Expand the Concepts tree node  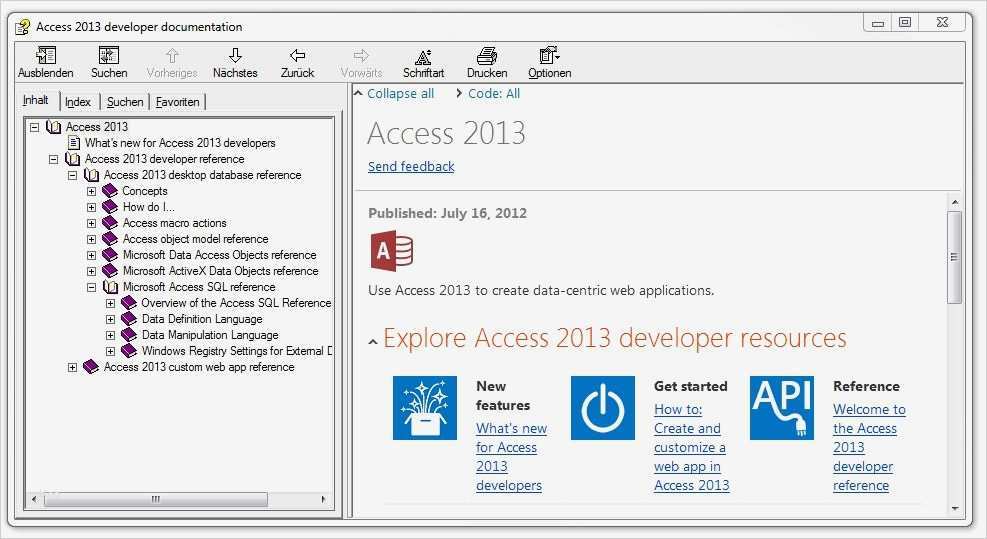coord(91,191)
